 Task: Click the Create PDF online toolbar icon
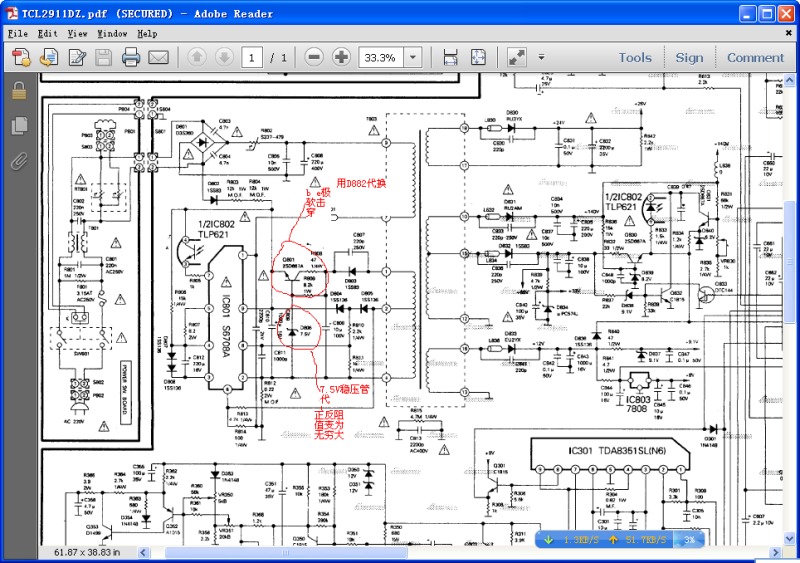(x=21, y=57)
